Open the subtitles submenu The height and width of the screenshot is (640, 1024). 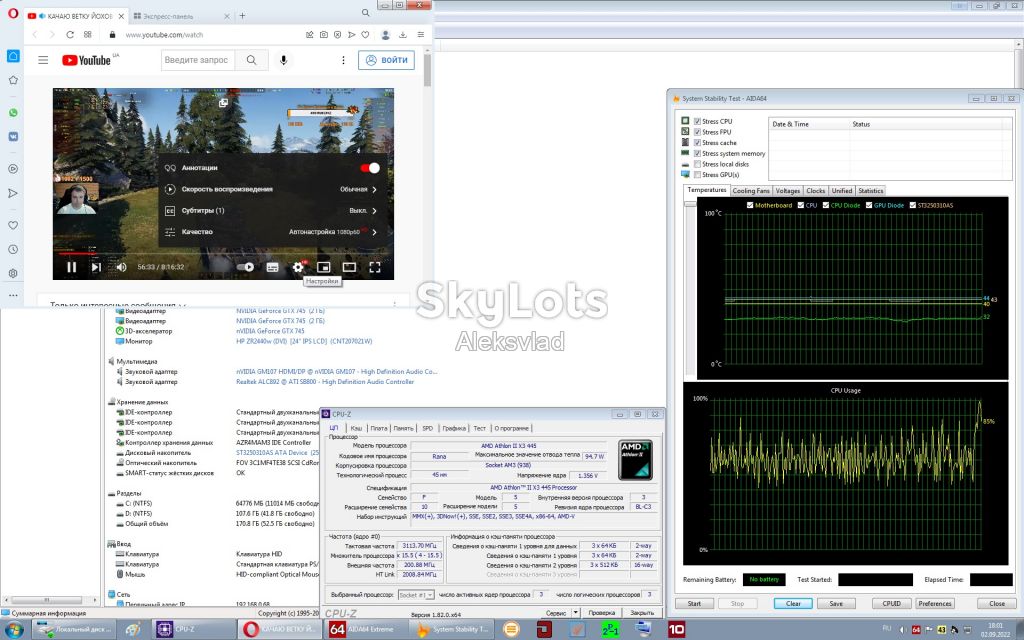click(272, 211)
